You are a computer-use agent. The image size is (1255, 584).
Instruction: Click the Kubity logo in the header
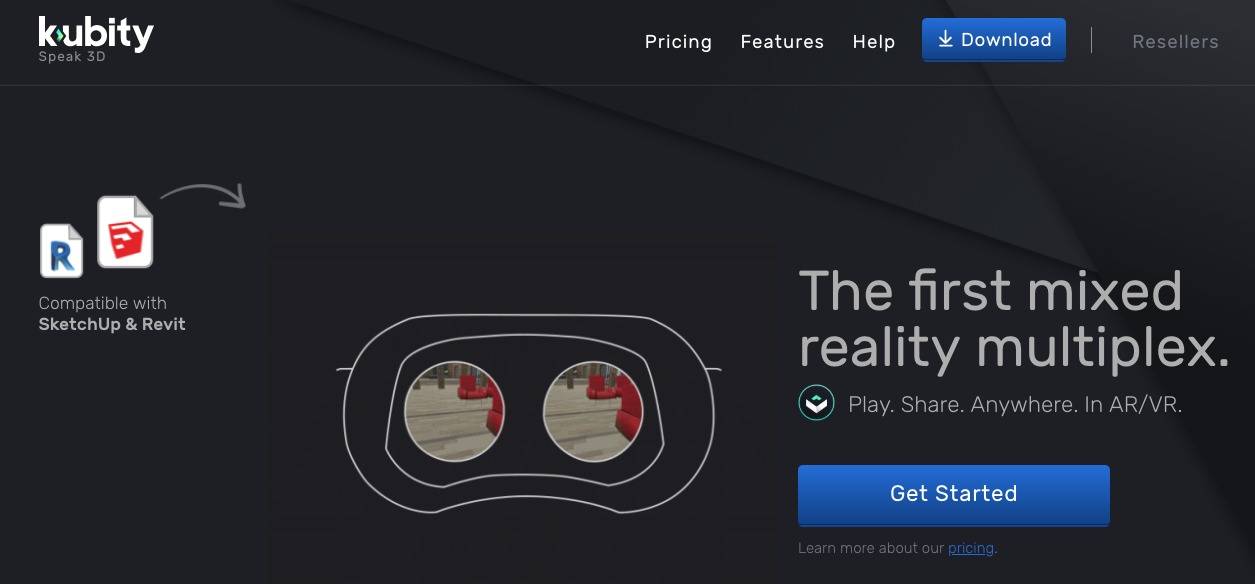tap(96, 33)
